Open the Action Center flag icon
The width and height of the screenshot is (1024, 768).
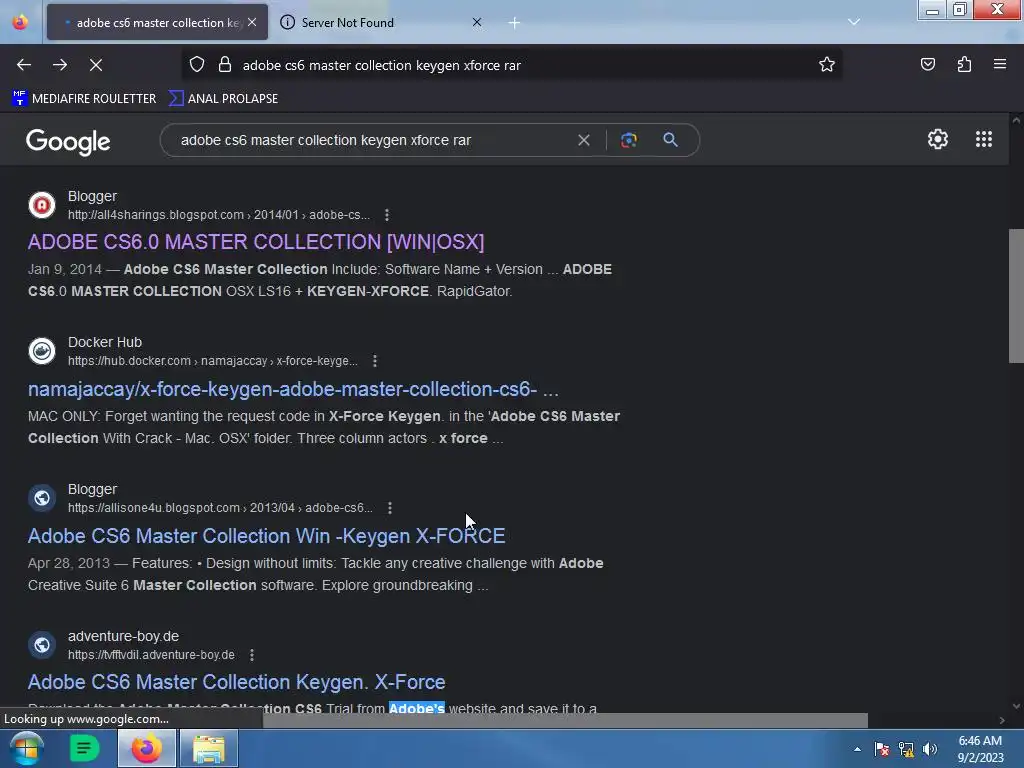(x=882, y=749)
